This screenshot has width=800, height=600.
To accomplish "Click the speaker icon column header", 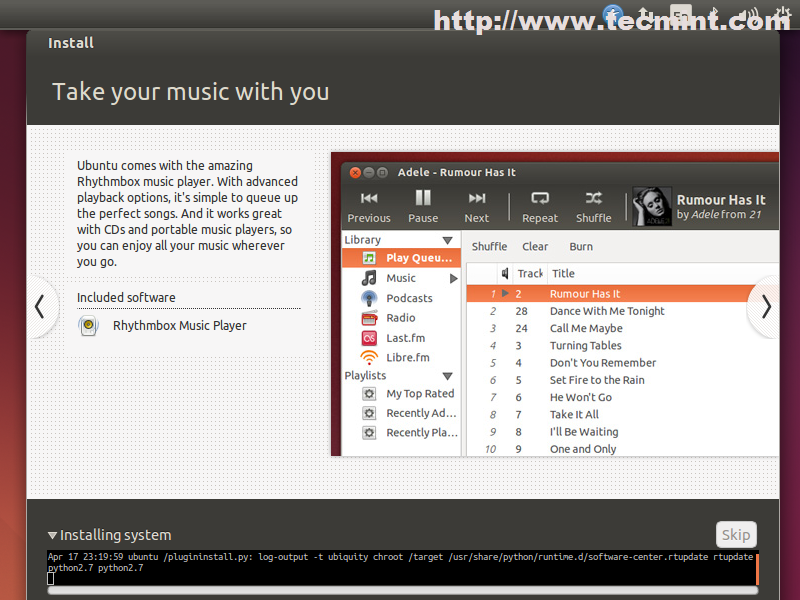I will point(505,273).
